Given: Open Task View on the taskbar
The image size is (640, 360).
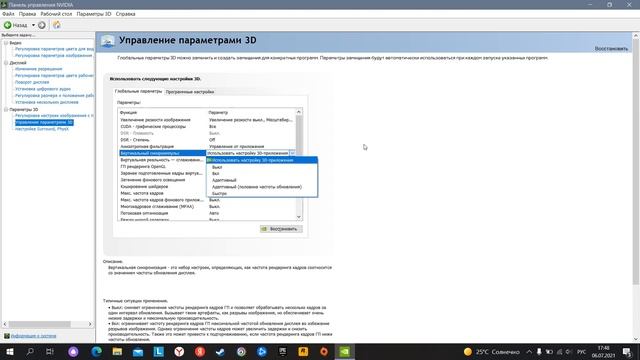Looking at the screenshot, I should click(50, 352).
